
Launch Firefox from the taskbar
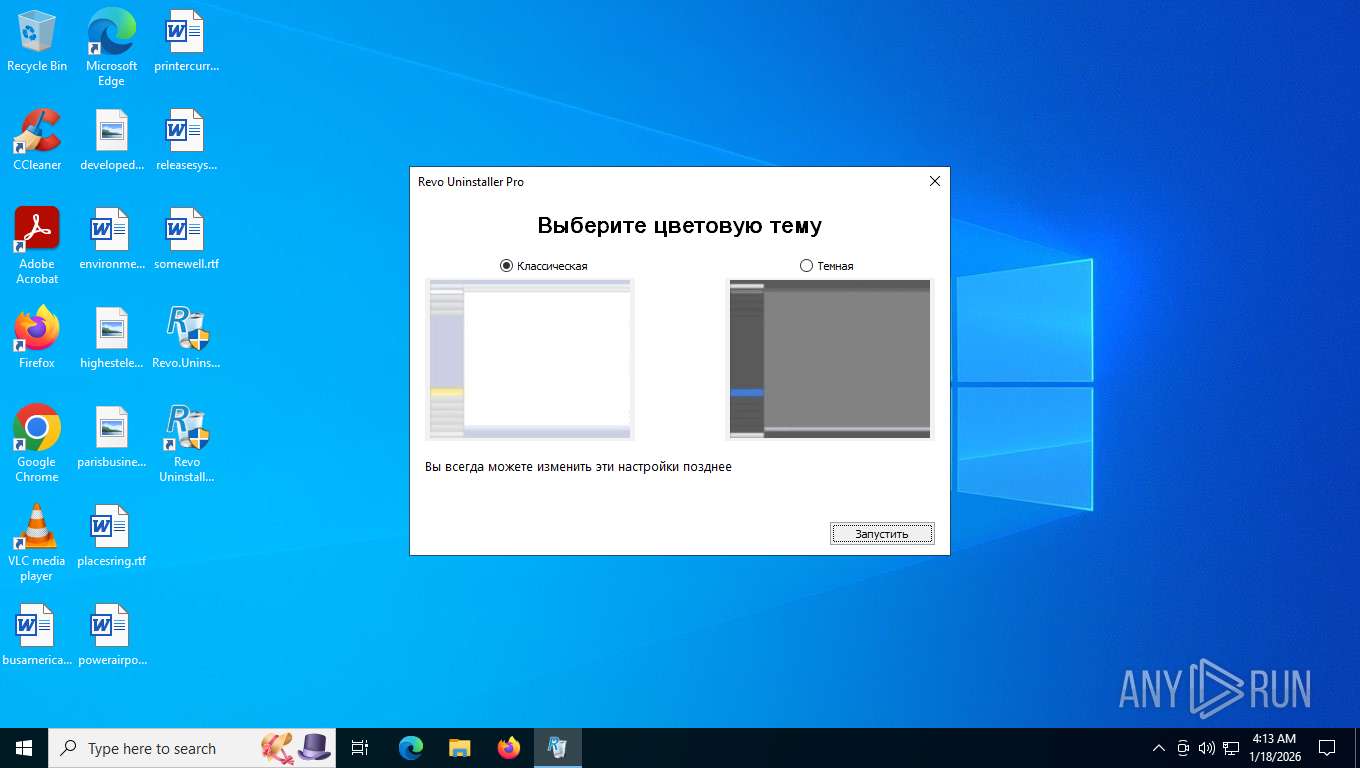click(509, 748)
